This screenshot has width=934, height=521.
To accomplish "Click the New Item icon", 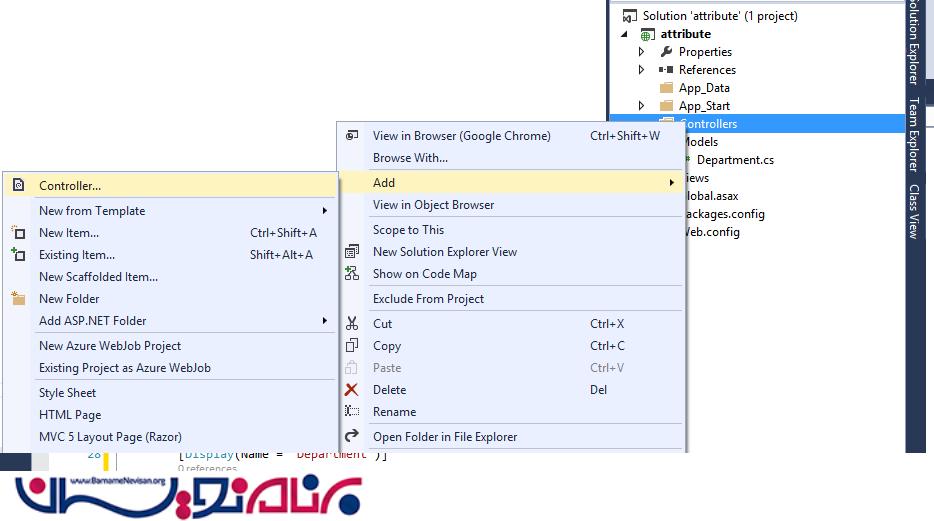I will 18,233.
